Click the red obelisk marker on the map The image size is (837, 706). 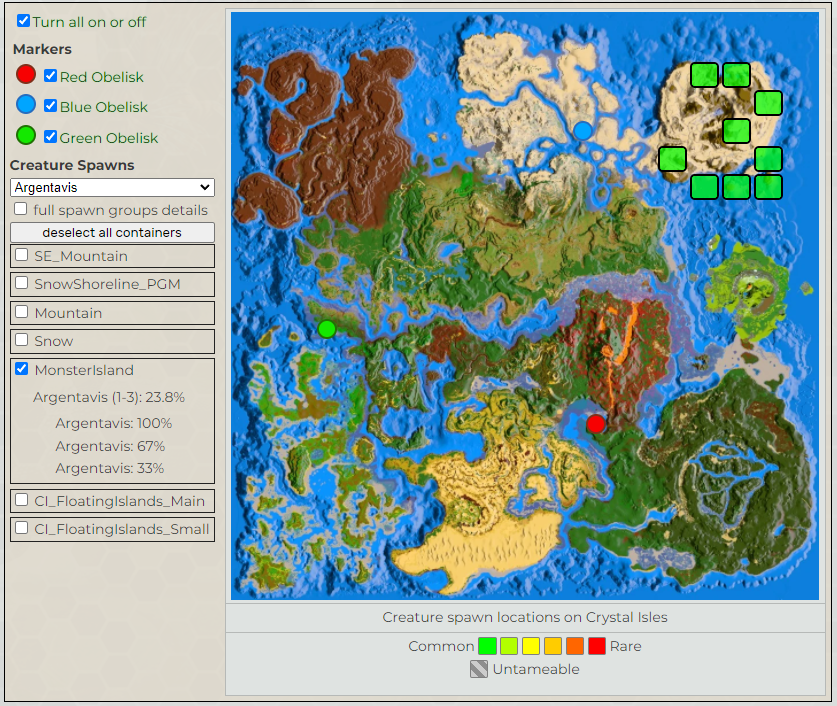[x=596, y=424]
